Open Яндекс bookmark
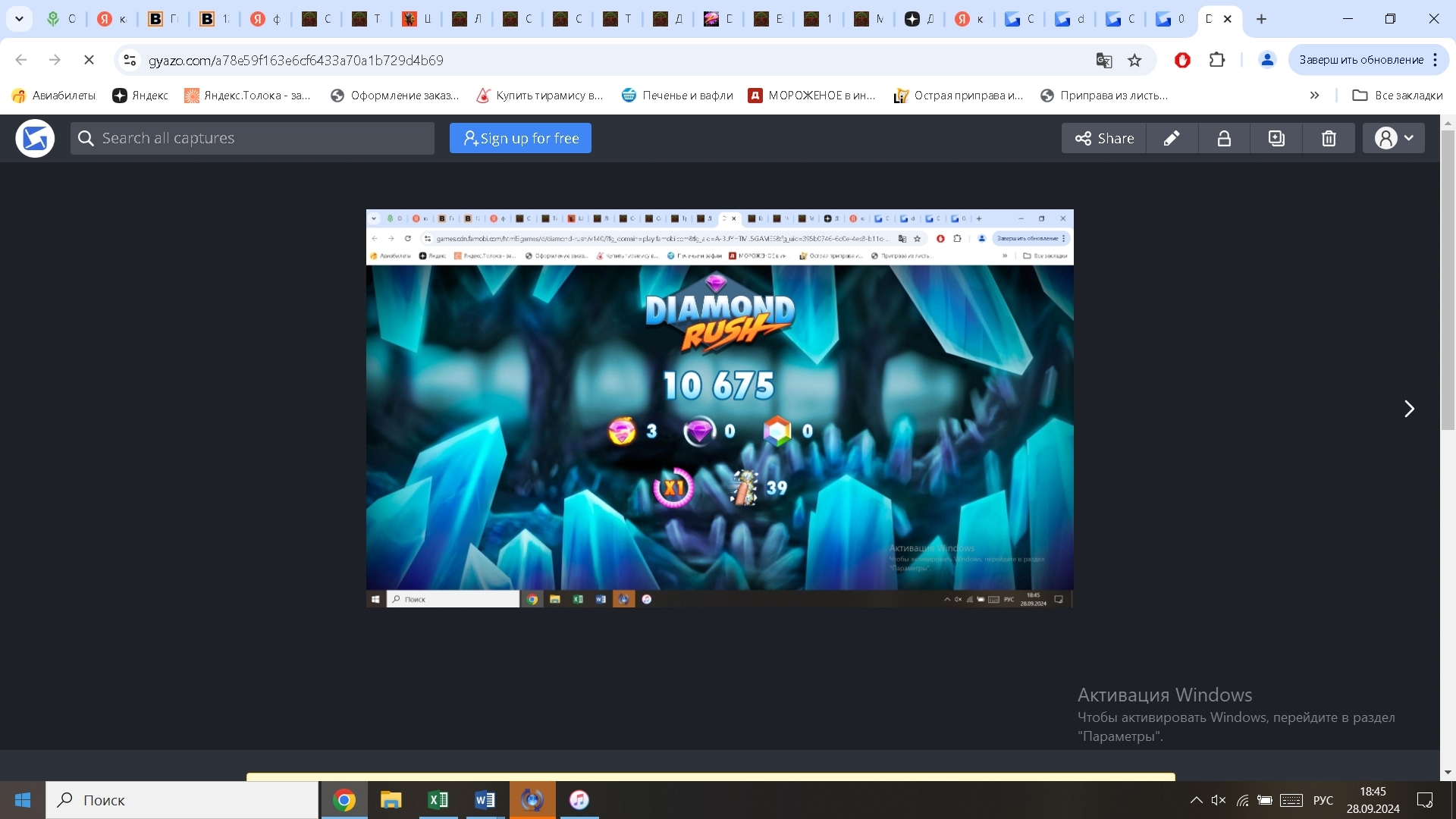The width and height of the screenshot is (1456, 819). tap(140, 96)
